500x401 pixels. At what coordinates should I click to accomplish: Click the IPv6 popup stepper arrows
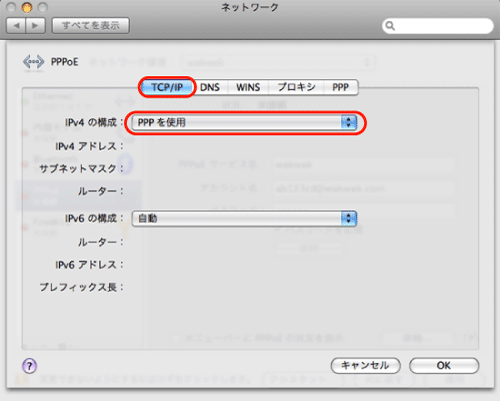point(349,218)
